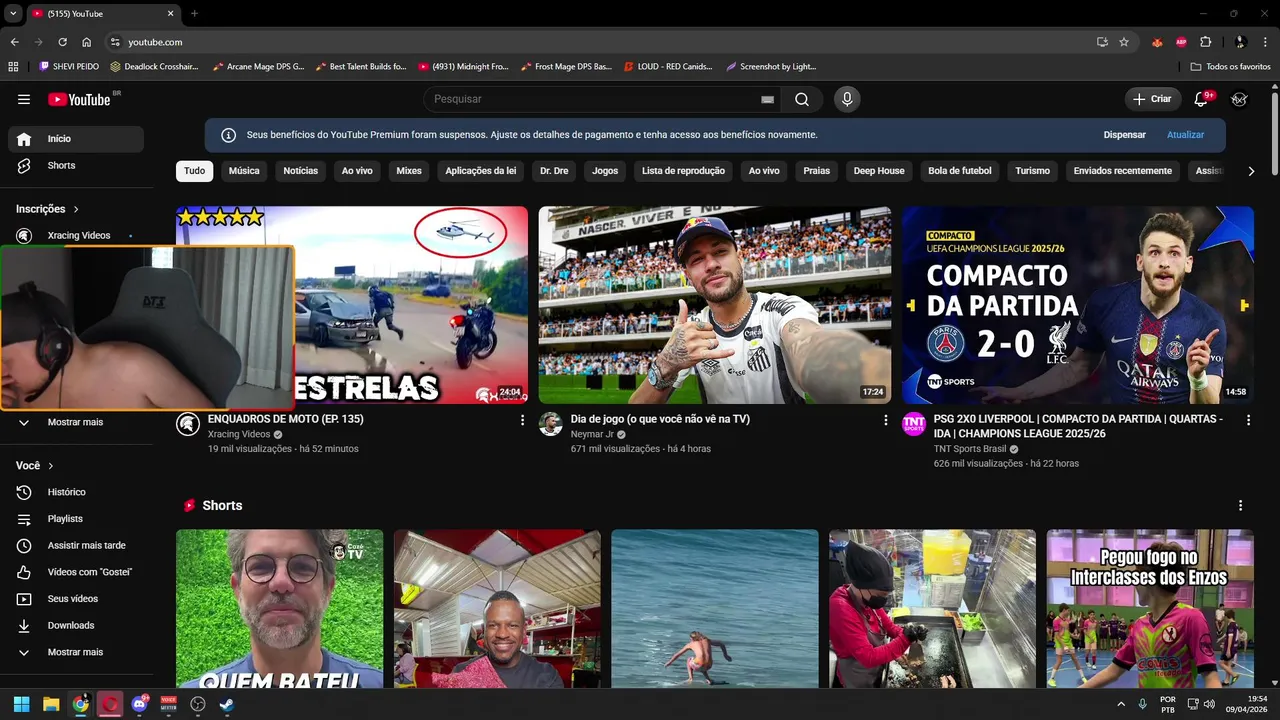Image resolution: width=1280 pixels, height=720 pixels.
Task: Select the Dr. Dre filter chip
Action: (554, 171)
